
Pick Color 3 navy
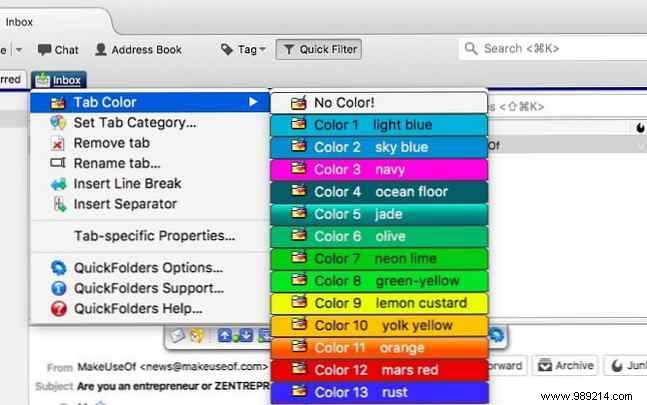pyautogui.click(x=379, y=170)
